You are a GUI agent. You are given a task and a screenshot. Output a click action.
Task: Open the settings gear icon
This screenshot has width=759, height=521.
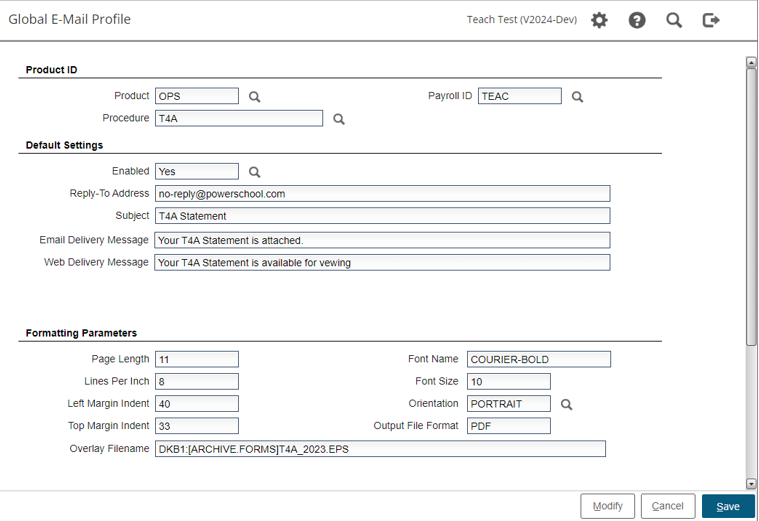(599, 20)
